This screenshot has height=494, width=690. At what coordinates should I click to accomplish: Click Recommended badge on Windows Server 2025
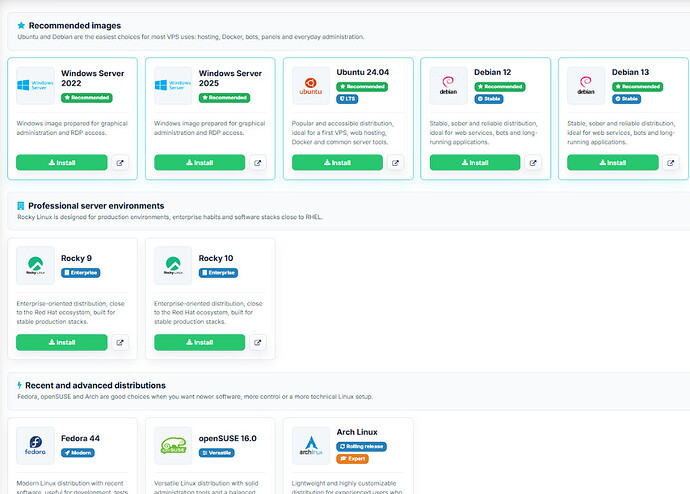[224, 98]
